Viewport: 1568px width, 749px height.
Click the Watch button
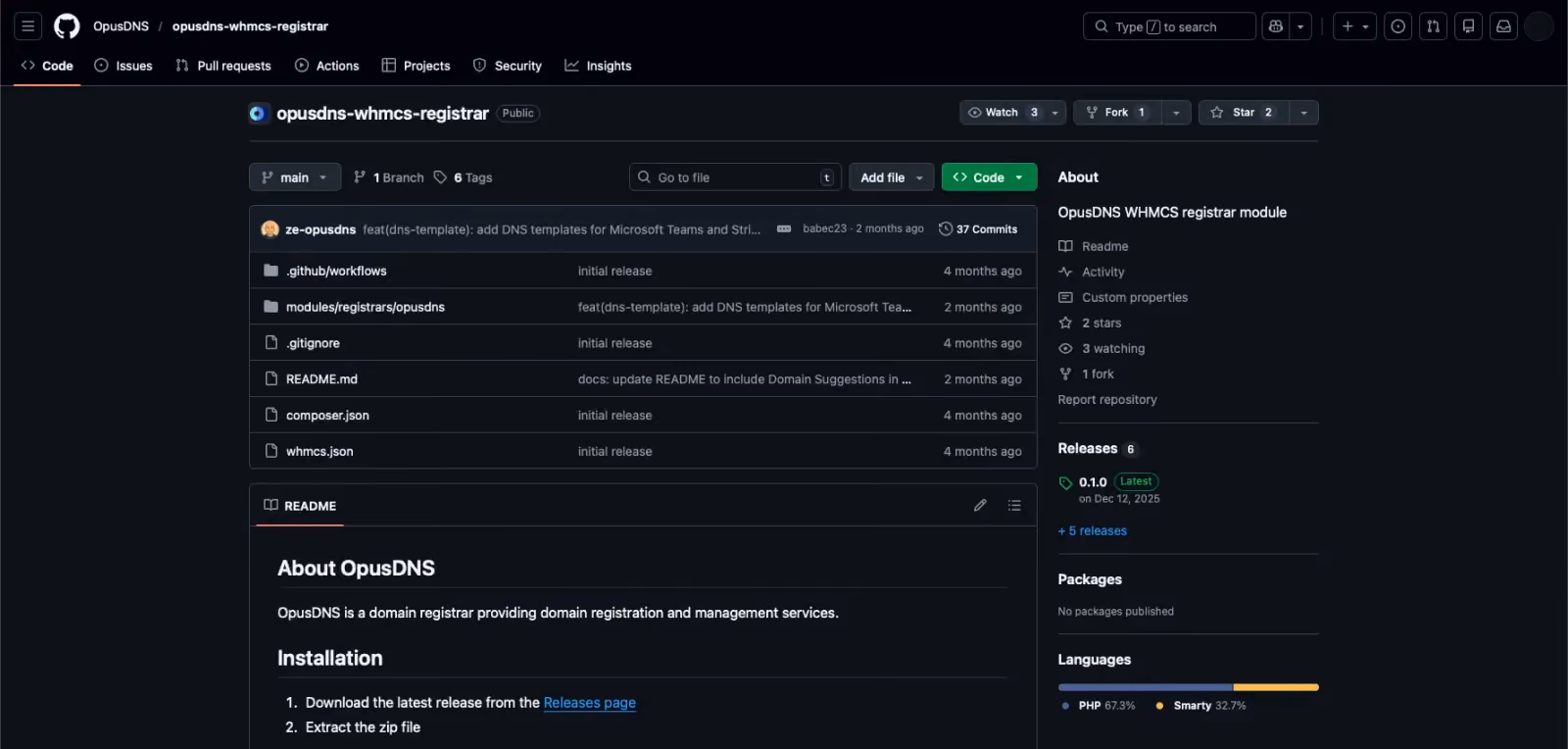1003,113
